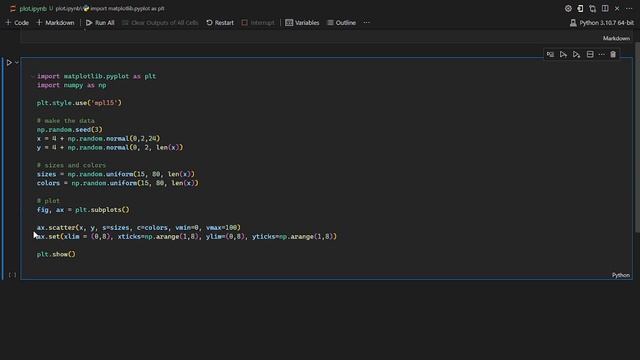Run the current code cell
The width and height of the screenshot is (640, 360).
[9, 63]
